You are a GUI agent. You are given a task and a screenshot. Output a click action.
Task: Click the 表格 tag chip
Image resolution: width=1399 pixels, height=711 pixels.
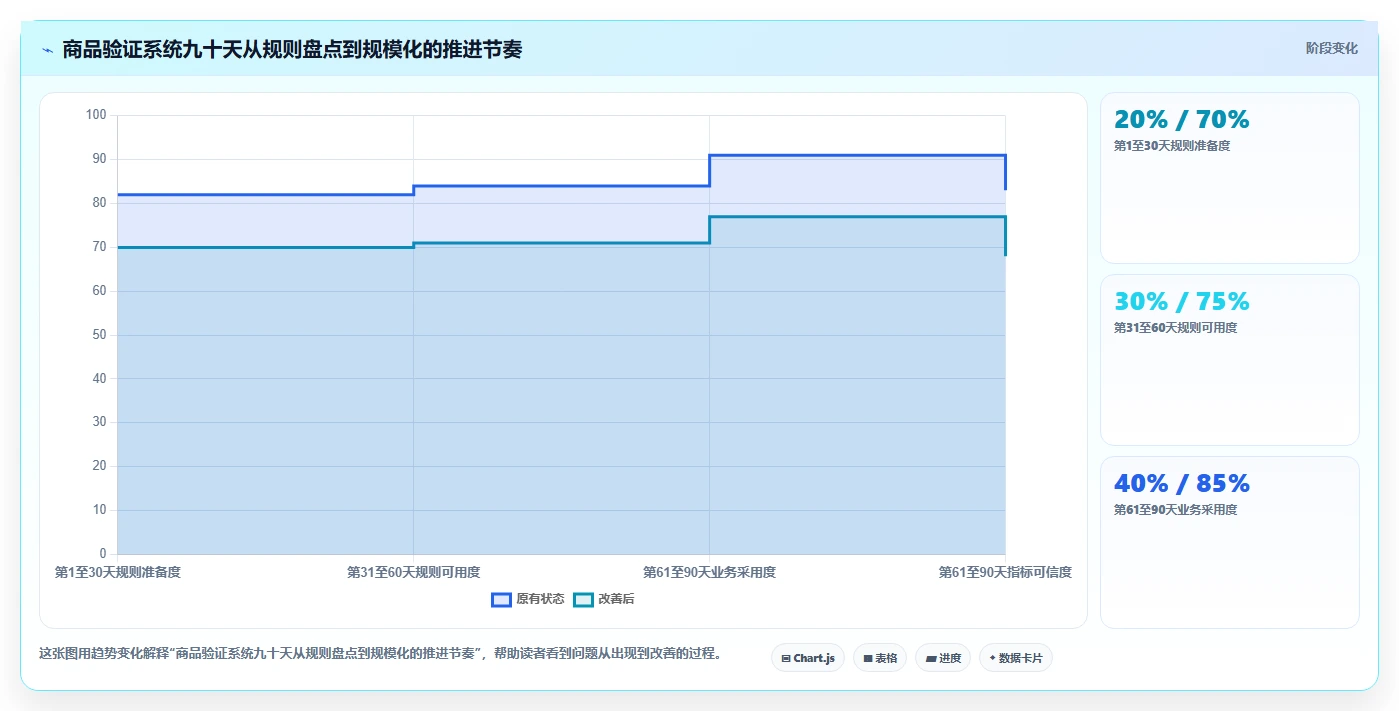click(x=880, y=658)
